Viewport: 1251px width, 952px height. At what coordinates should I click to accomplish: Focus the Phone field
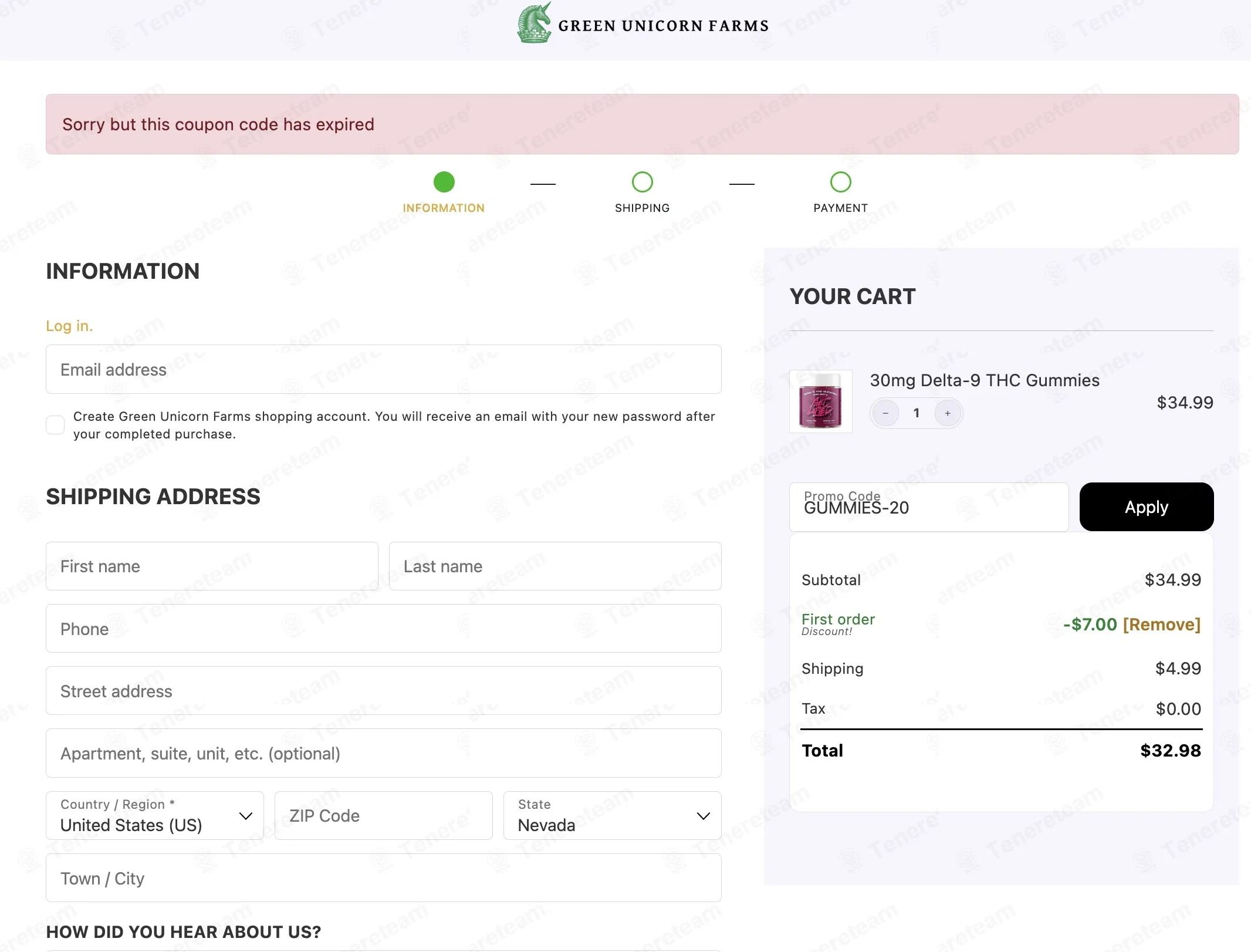point(384,629)
